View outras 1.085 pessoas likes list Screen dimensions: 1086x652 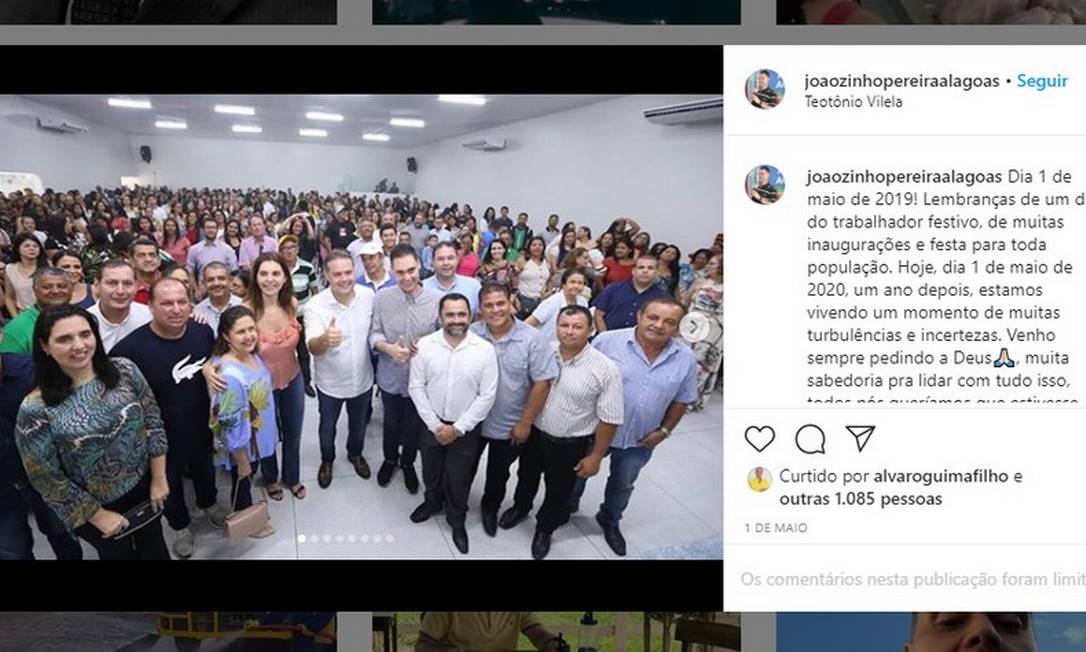coord(861,499)
